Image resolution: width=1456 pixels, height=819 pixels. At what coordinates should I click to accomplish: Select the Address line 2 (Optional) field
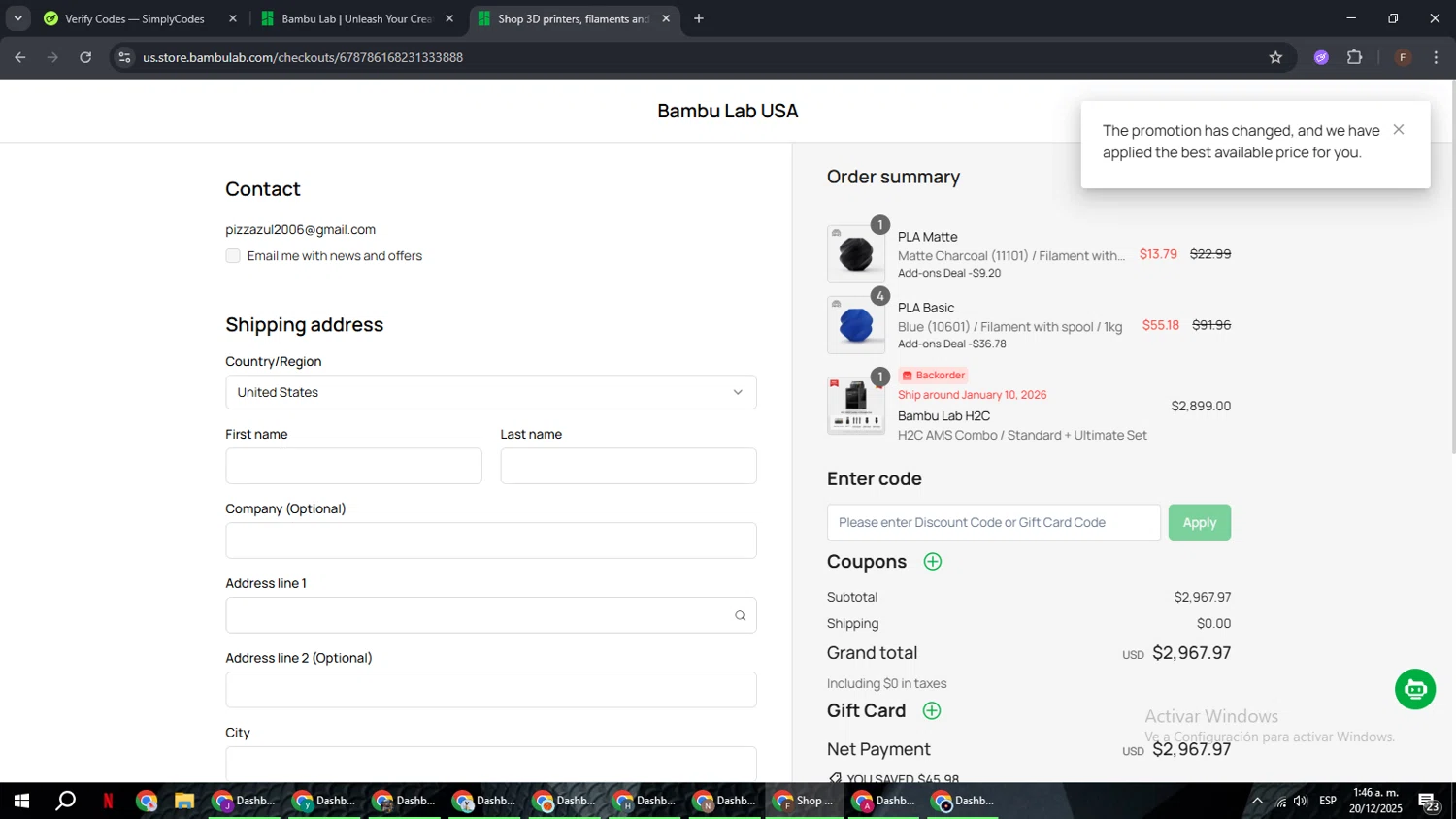coord(491,690)
